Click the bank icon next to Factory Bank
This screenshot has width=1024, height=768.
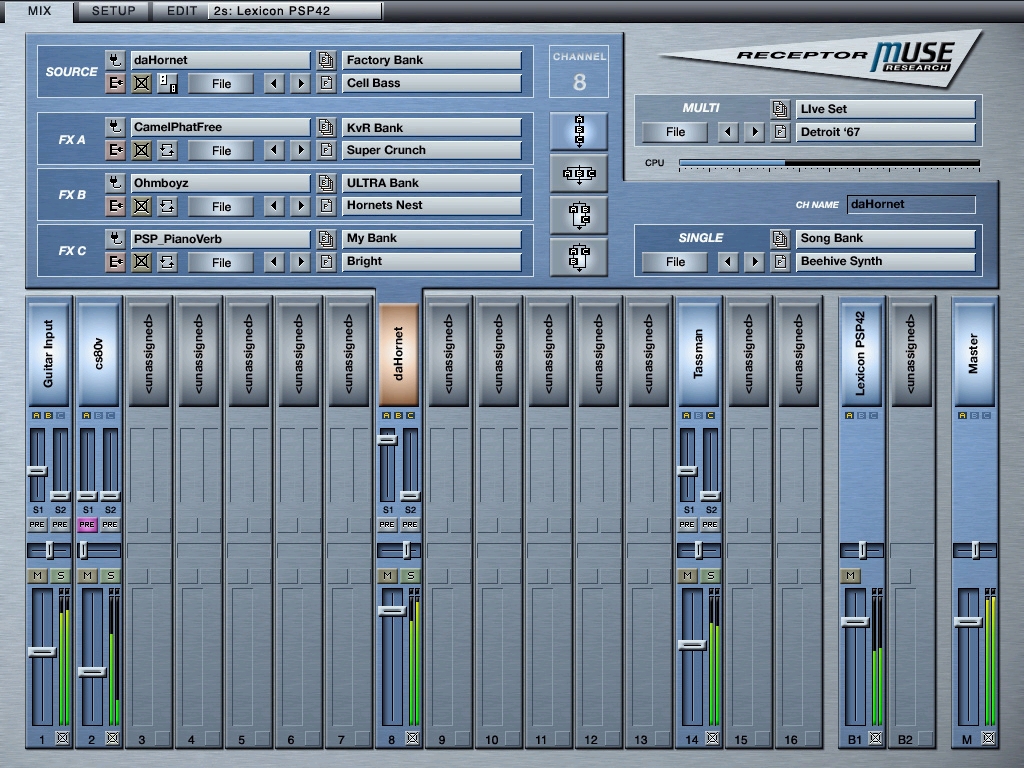[x=325, y=60]
